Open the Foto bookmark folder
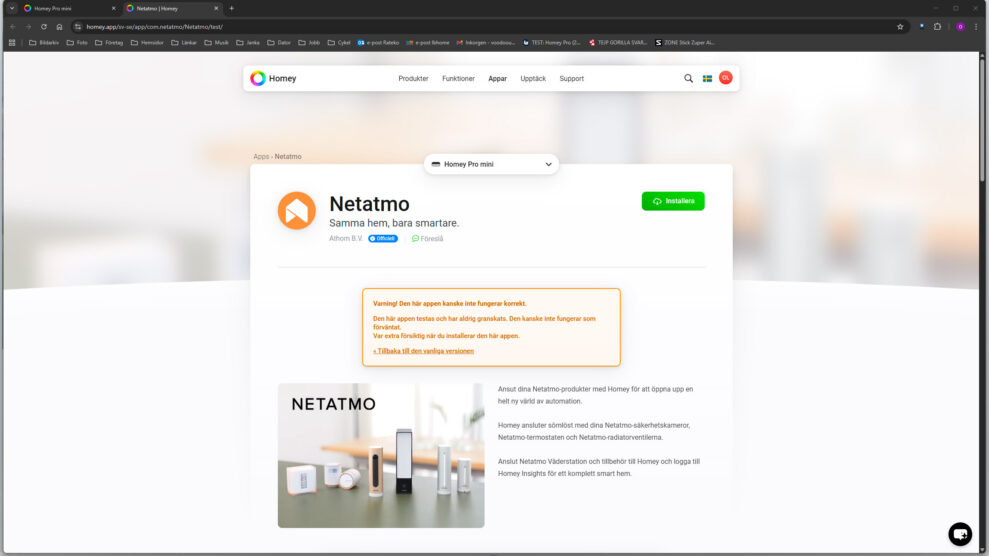Image resolution: width=989 pixels, height=556 pixels. click(x=77, y=43)
